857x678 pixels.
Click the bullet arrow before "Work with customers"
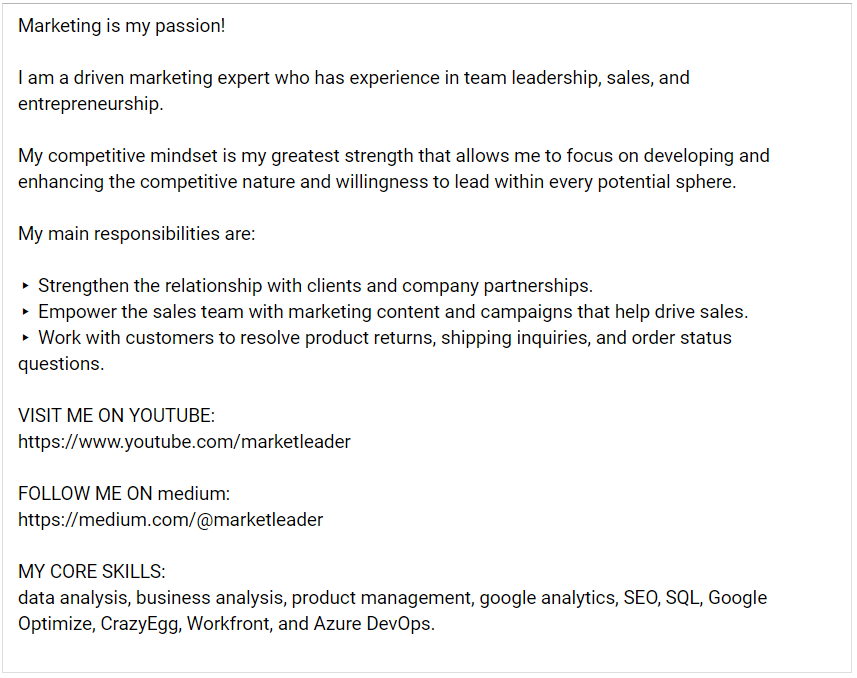point(26,338)
